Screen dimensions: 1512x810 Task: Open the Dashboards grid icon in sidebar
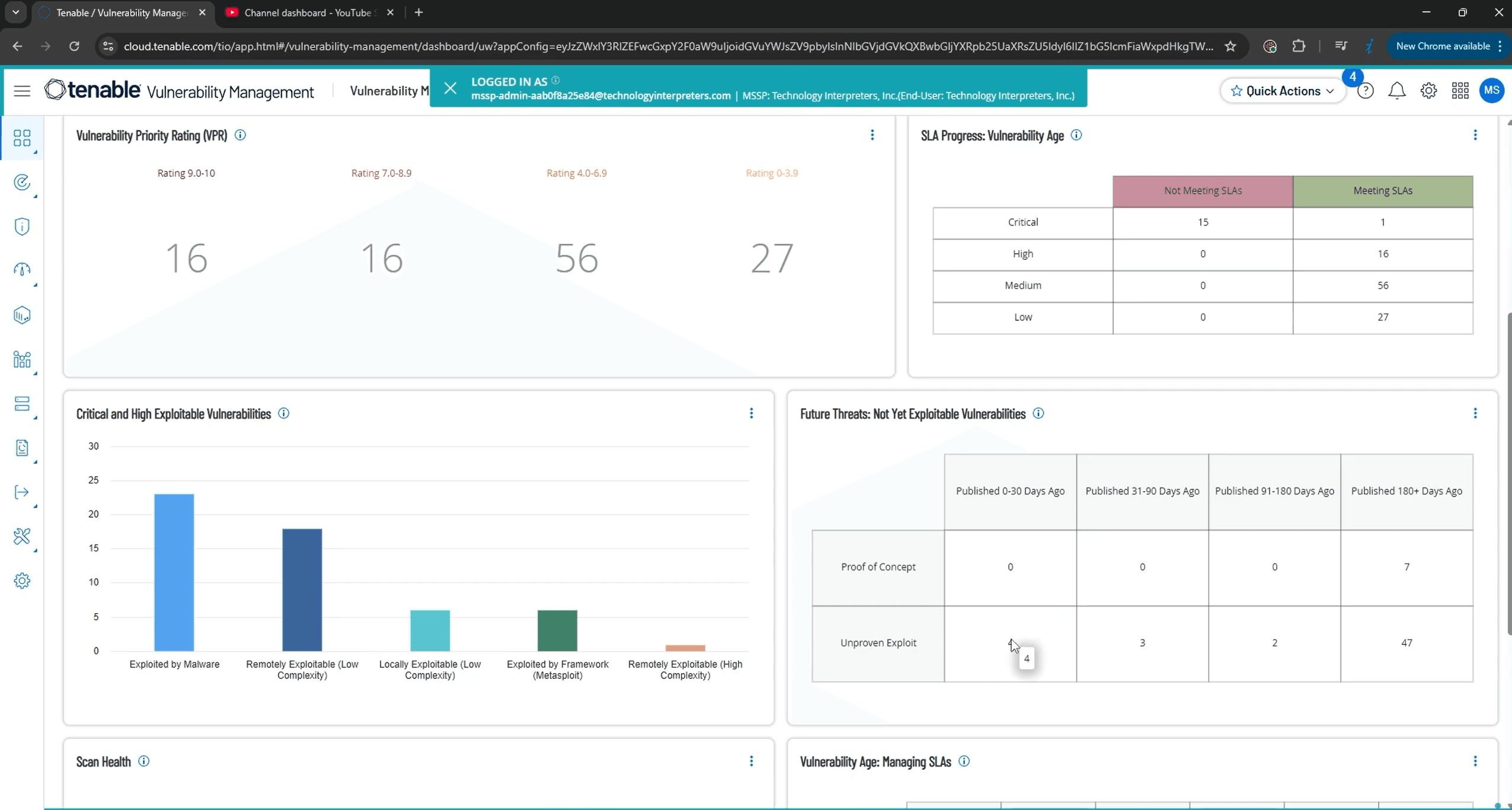click(x=22, y=138)
